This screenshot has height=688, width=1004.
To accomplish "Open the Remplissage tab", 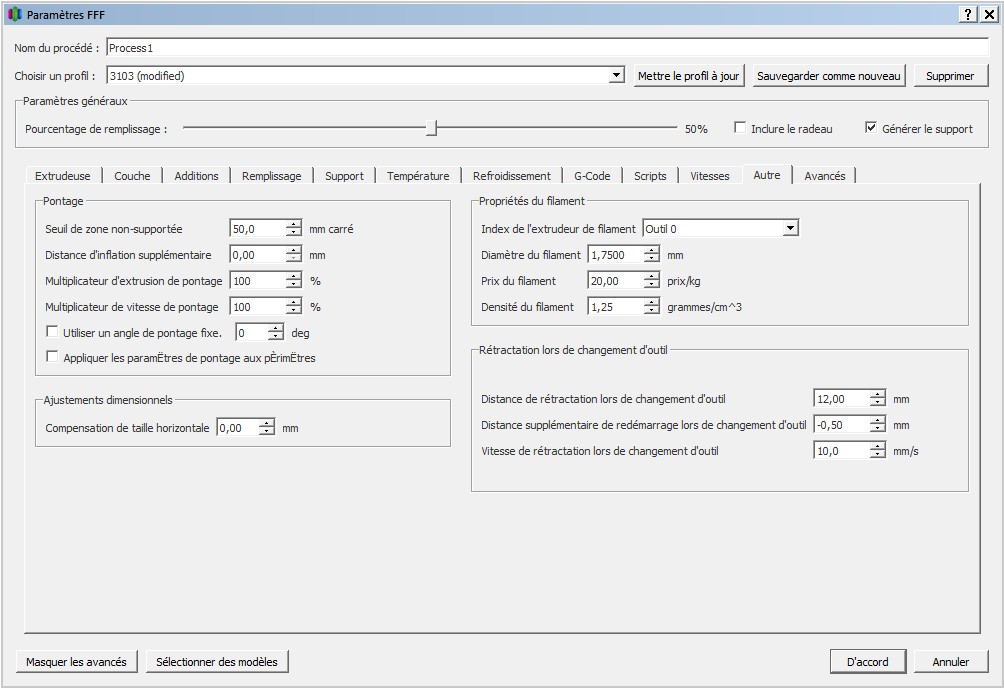I will coord(271,176).
